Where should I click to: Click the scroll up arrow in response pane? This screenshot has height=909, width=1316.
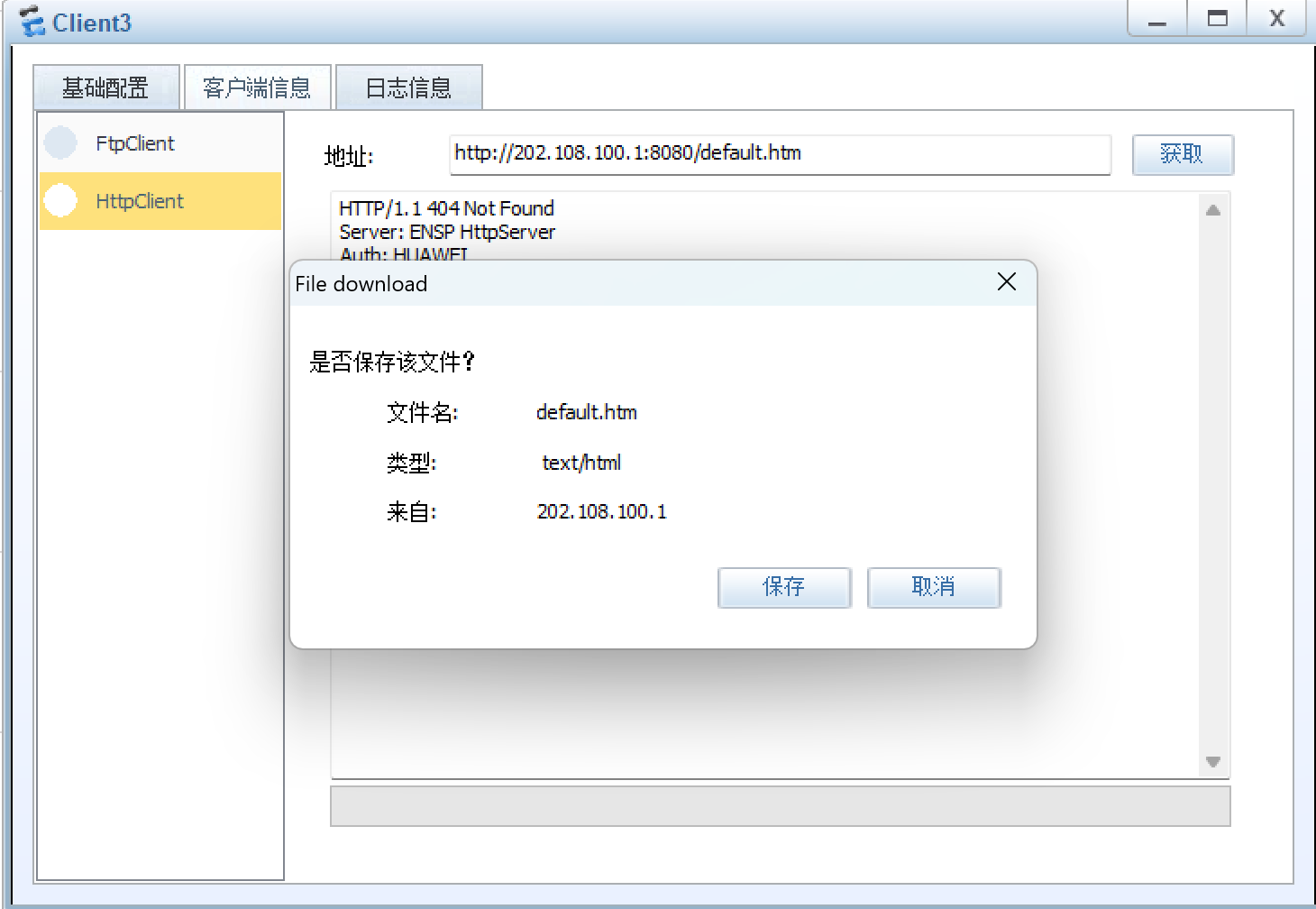(1213, 210)
